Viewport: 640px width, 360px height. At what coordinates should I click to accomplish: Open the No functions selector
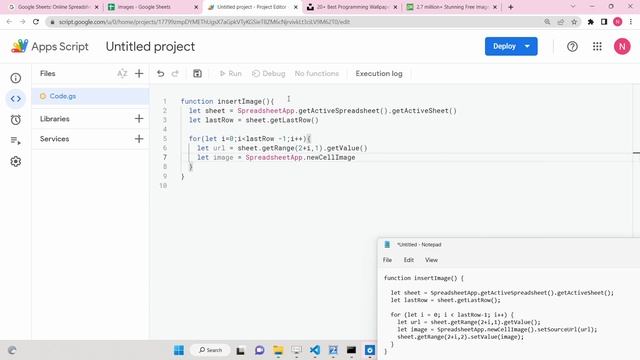(x=317, y=73)
